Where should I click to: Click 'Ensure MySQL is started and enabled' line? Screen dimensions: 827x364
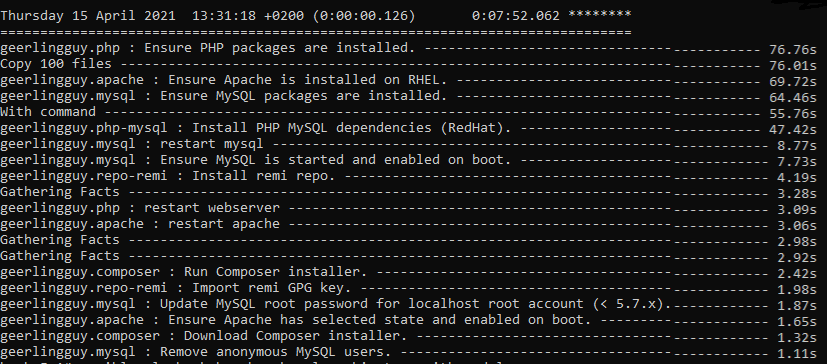pyautogui.click(x=409, y=160)
